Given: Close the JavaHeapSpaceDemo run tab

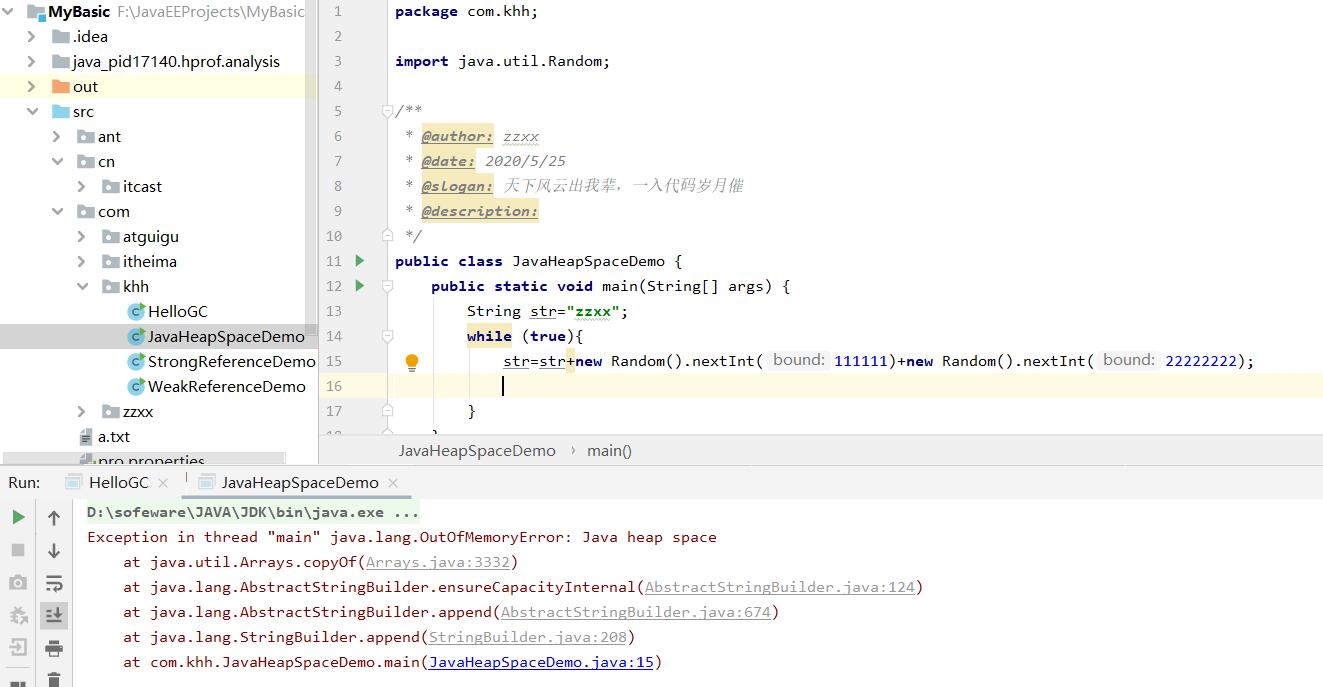Looking at the screenshot, I should (x=393, y=483).
